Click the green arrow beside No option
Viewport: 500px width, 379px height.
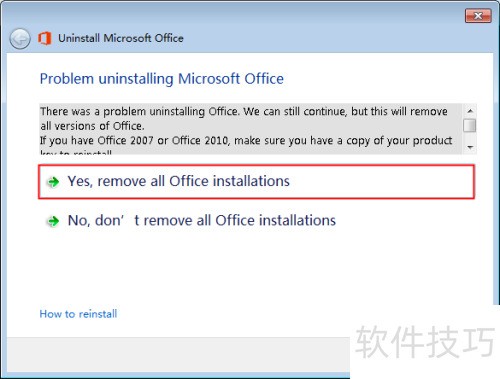[x=53, y=221]
